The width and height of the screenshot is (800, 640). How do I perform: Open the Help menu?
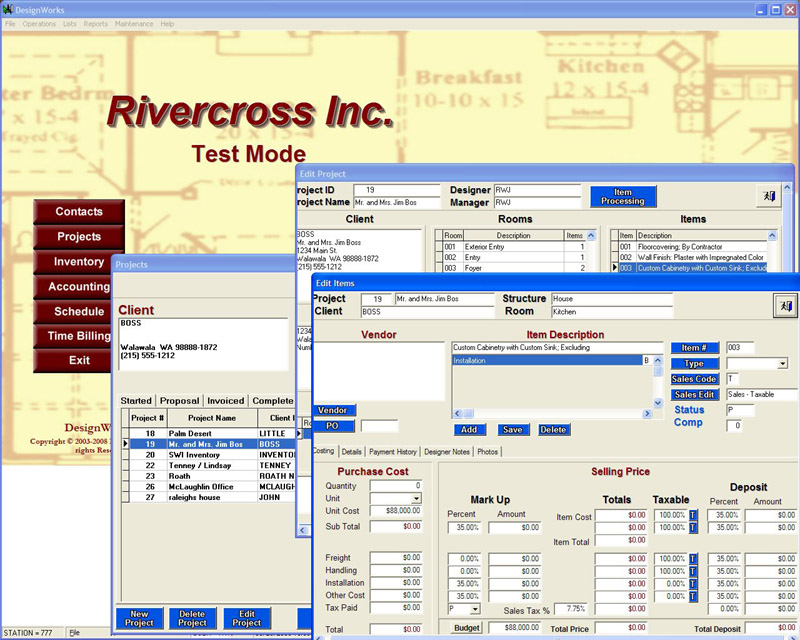coord(167,24)
